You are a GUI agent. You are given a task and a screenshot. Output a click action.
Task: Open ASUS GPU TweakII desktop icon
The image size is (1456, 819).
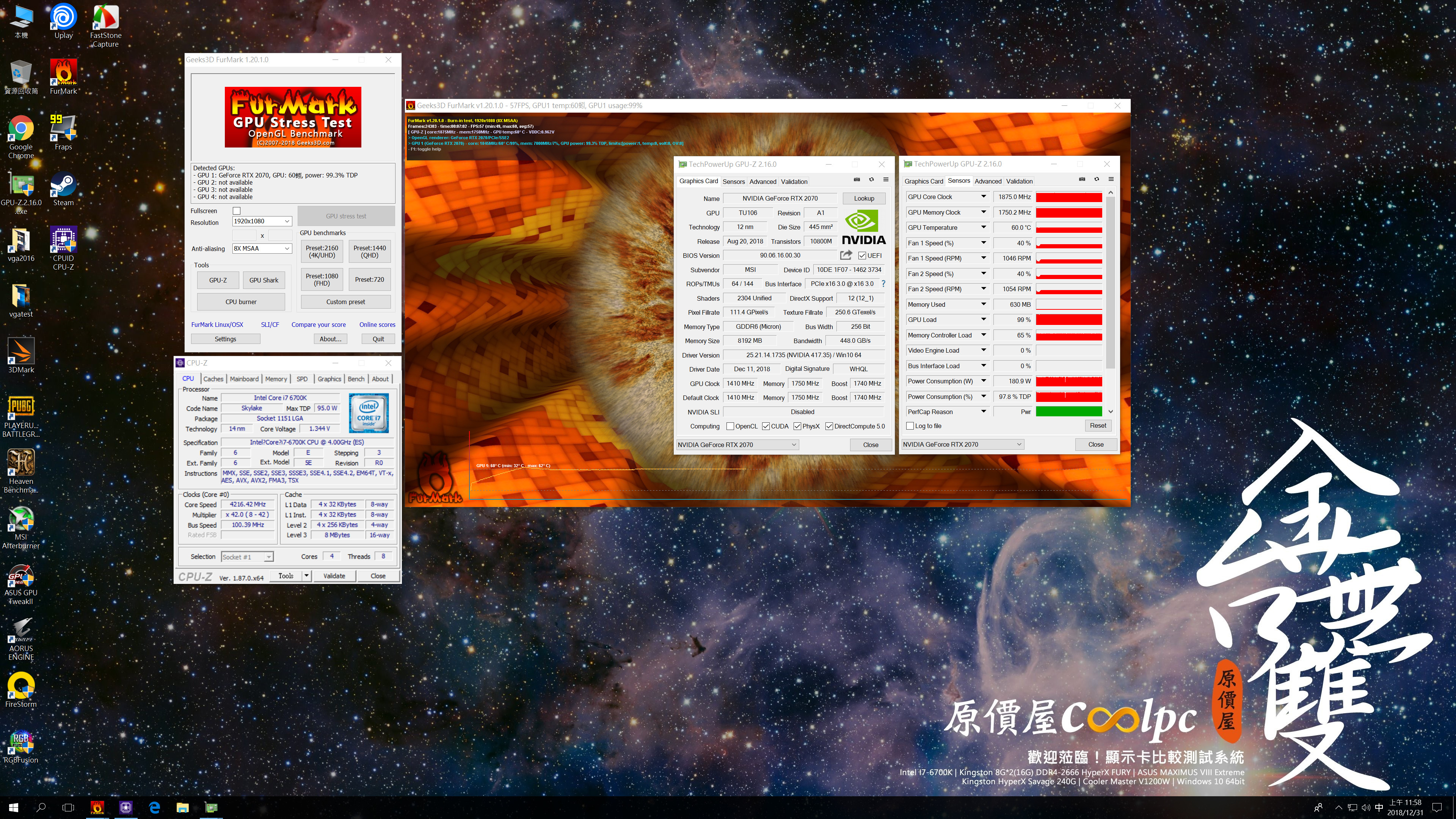click(x=21, y=584)
